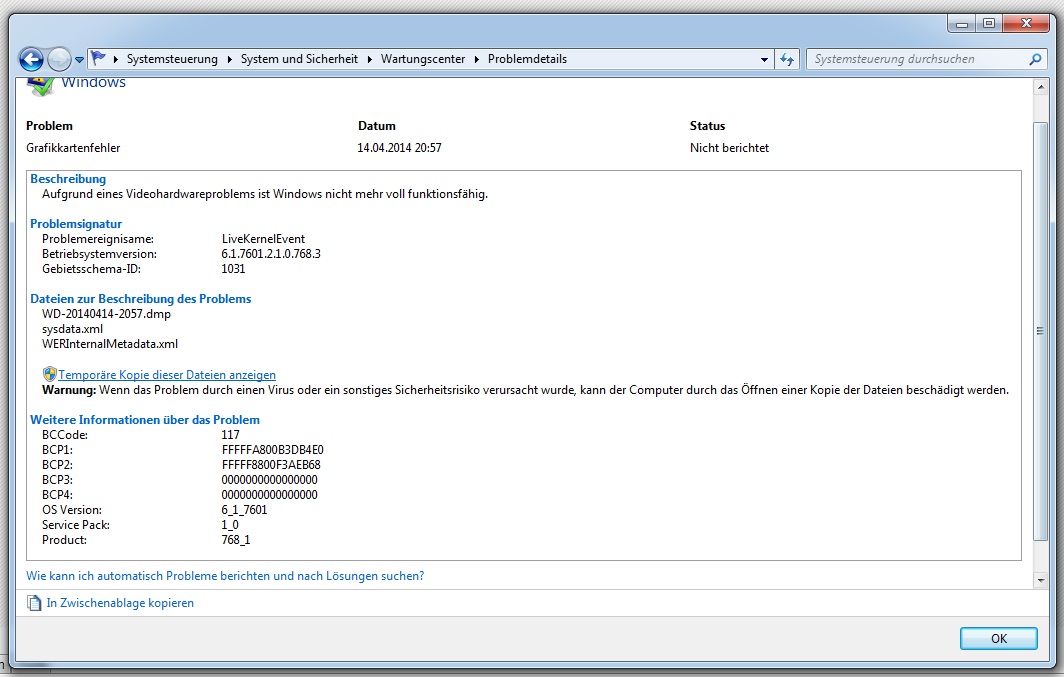Navigate to Wartungscenter breadcrumb

[x=423, y=59]
